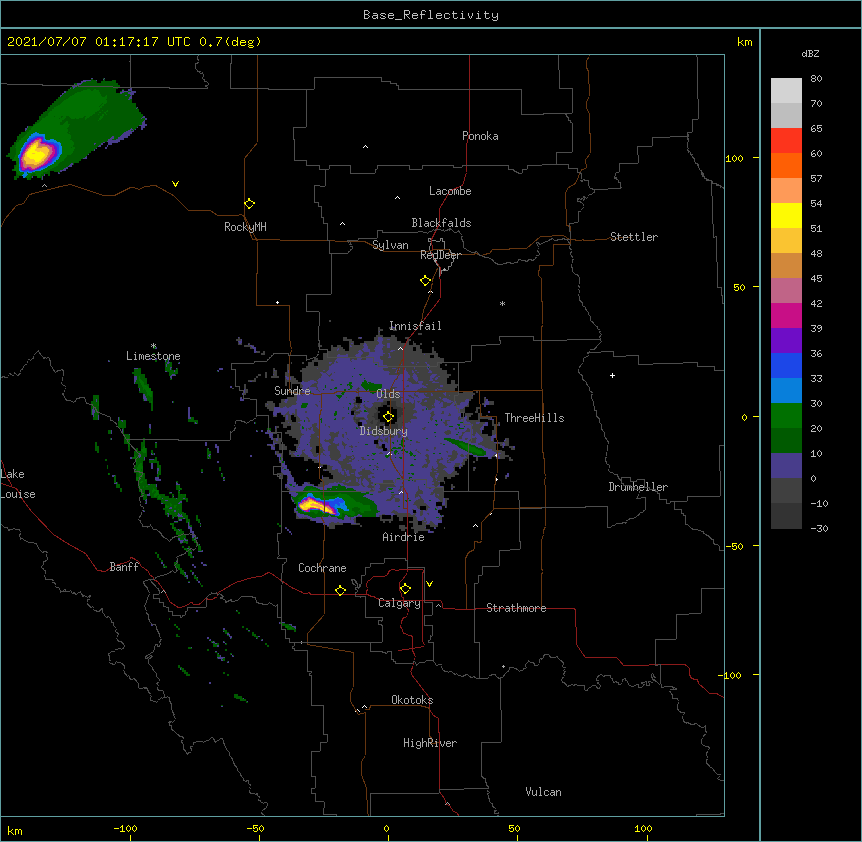Click the Limestone label
862x842 pixels.
[153, 356]
